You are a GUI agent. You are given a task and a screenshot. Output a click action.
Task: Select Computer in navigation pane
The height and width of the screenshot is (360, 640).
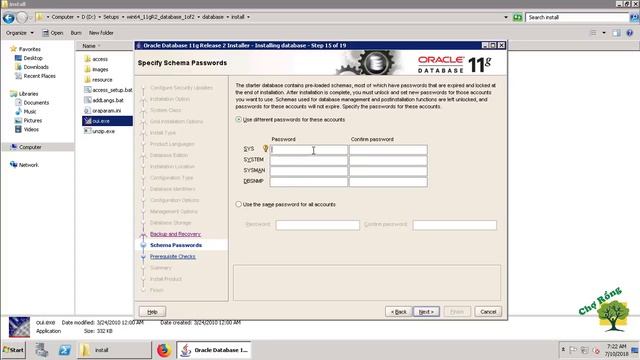click(26, 147)
